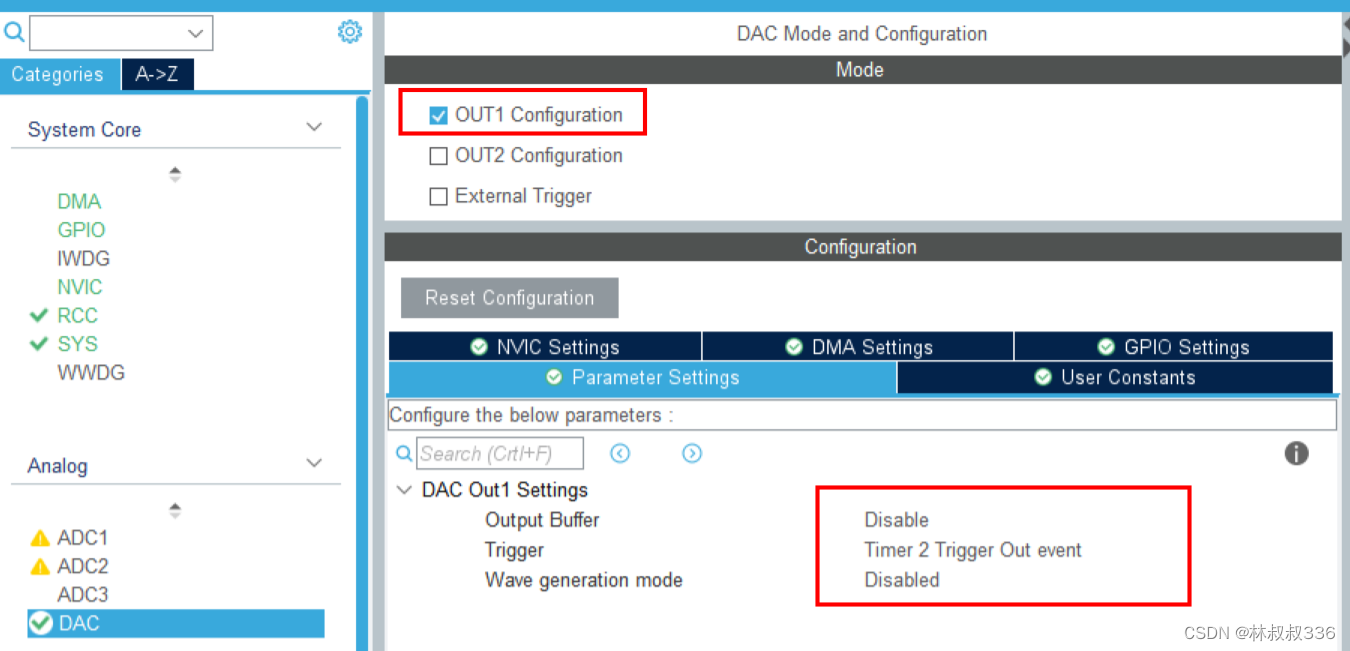Open the NVIC Settings tab
The height and width of the screenshot is (651, 1350).
point(545,347)
